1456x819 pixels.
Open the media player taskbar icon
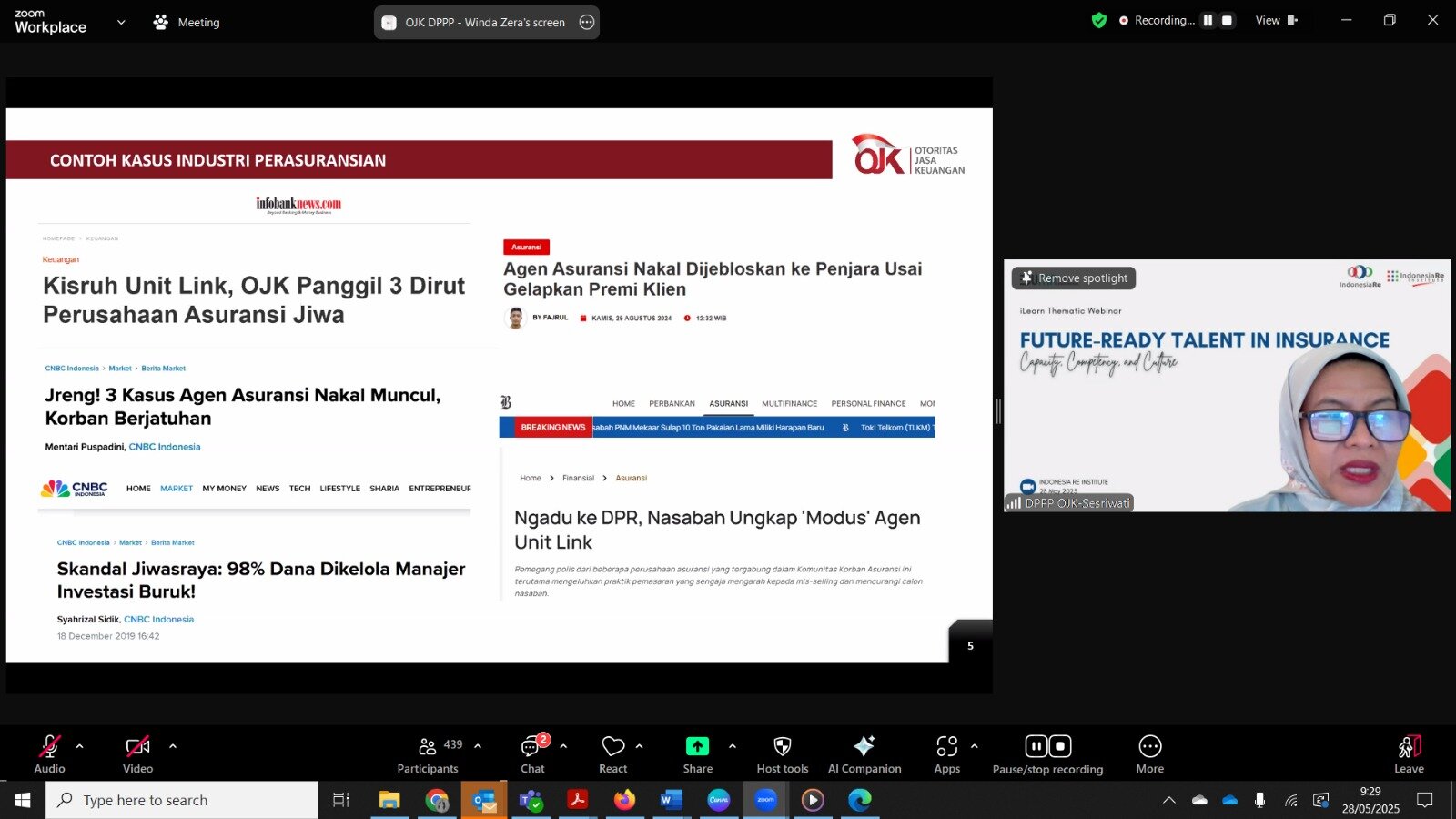(813, 800)
